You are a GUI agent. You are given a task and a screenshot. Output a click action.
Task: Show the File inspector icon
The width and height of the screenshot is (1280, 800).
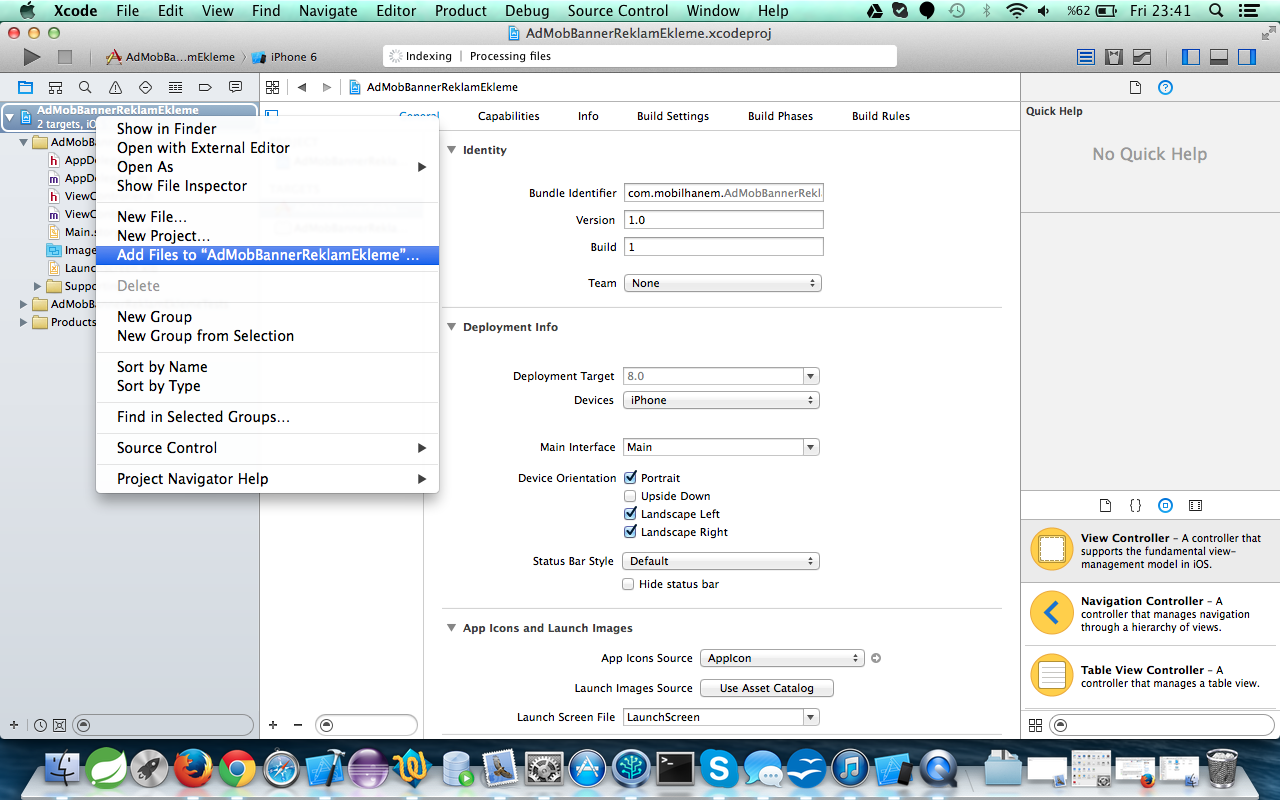pyautogui.click(x=1135, y=87)
